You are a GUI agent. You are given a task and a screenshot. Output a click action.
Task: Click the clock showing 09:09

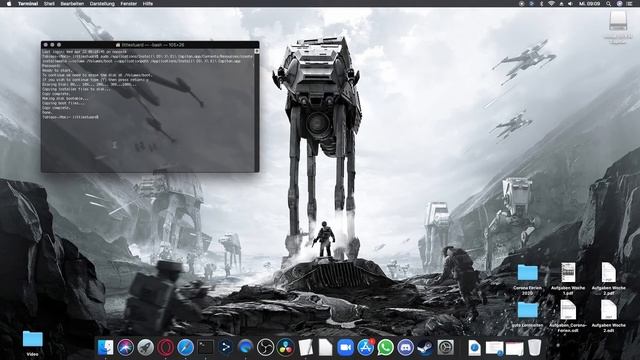pos(589,4)
